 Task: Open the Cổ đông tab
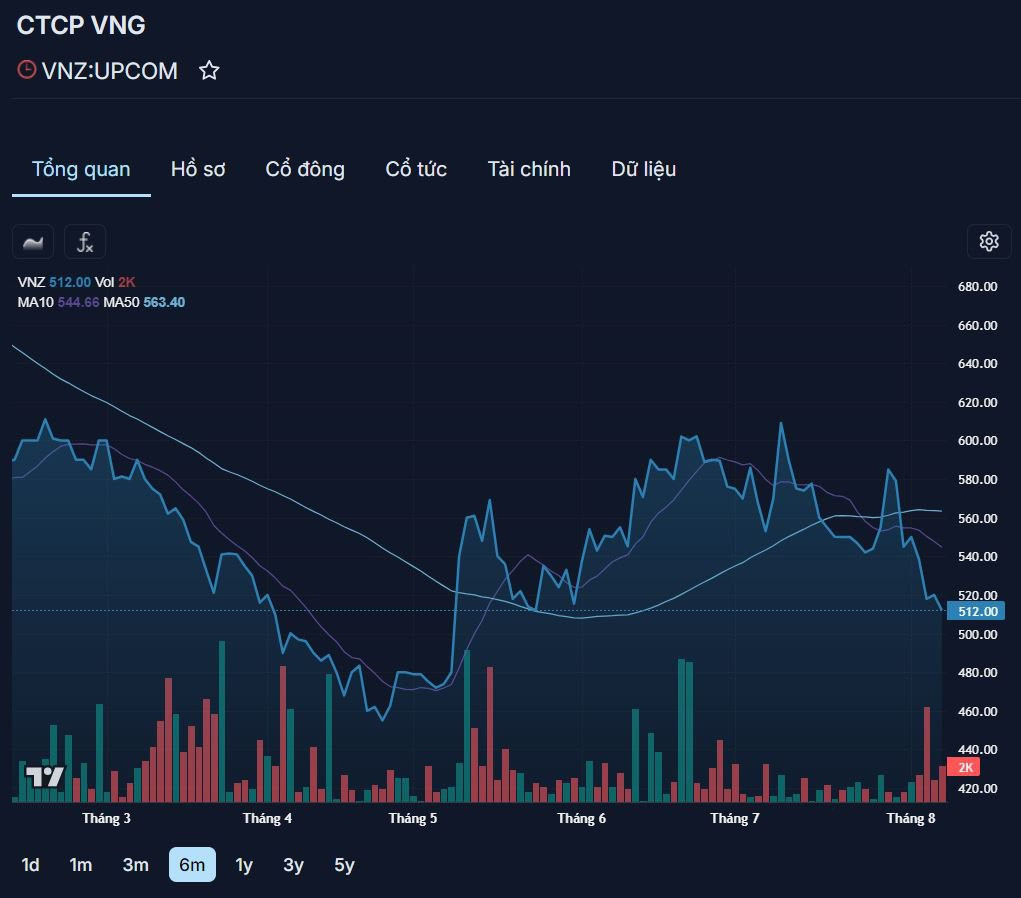point(305,169)
